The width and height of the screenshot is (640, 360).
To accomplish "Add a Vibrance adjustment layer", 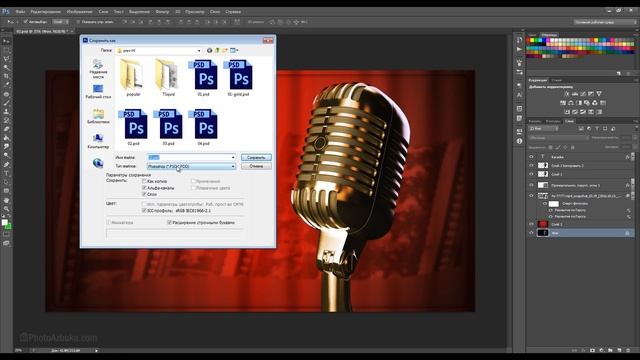I will click(x=599, y=94).
